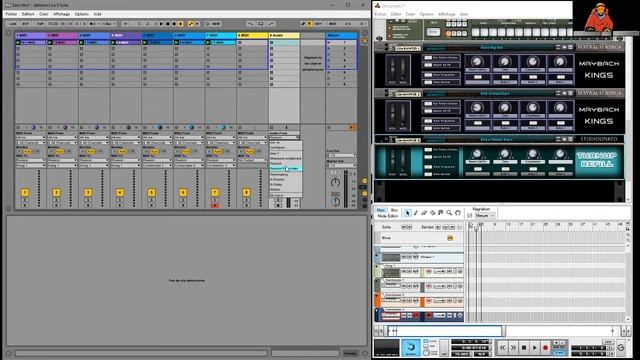640x360 pixels.
Task: Select the Reason arrow selection tool
Action: (407, 213)
